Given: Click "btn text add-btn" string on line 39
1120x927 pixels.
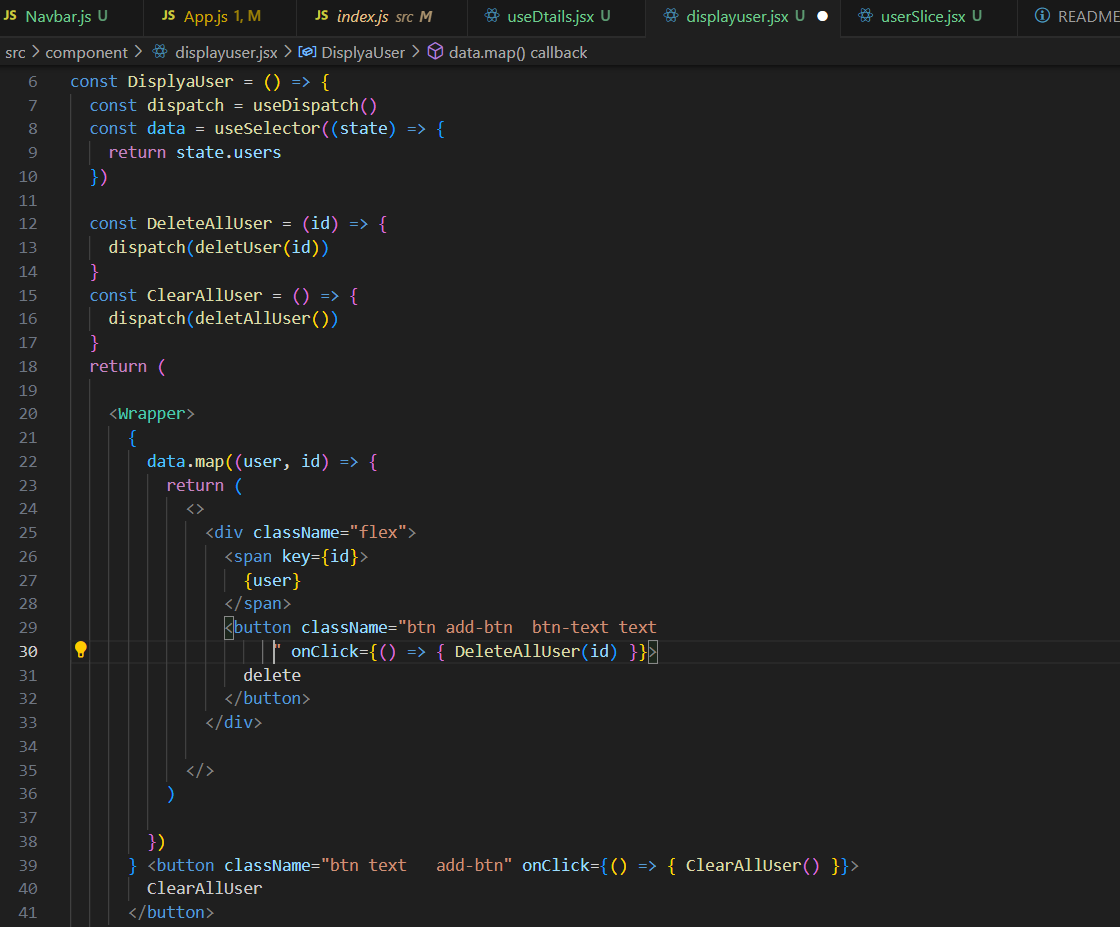Looking at the screenshot, I should click(x=416, y=865).
